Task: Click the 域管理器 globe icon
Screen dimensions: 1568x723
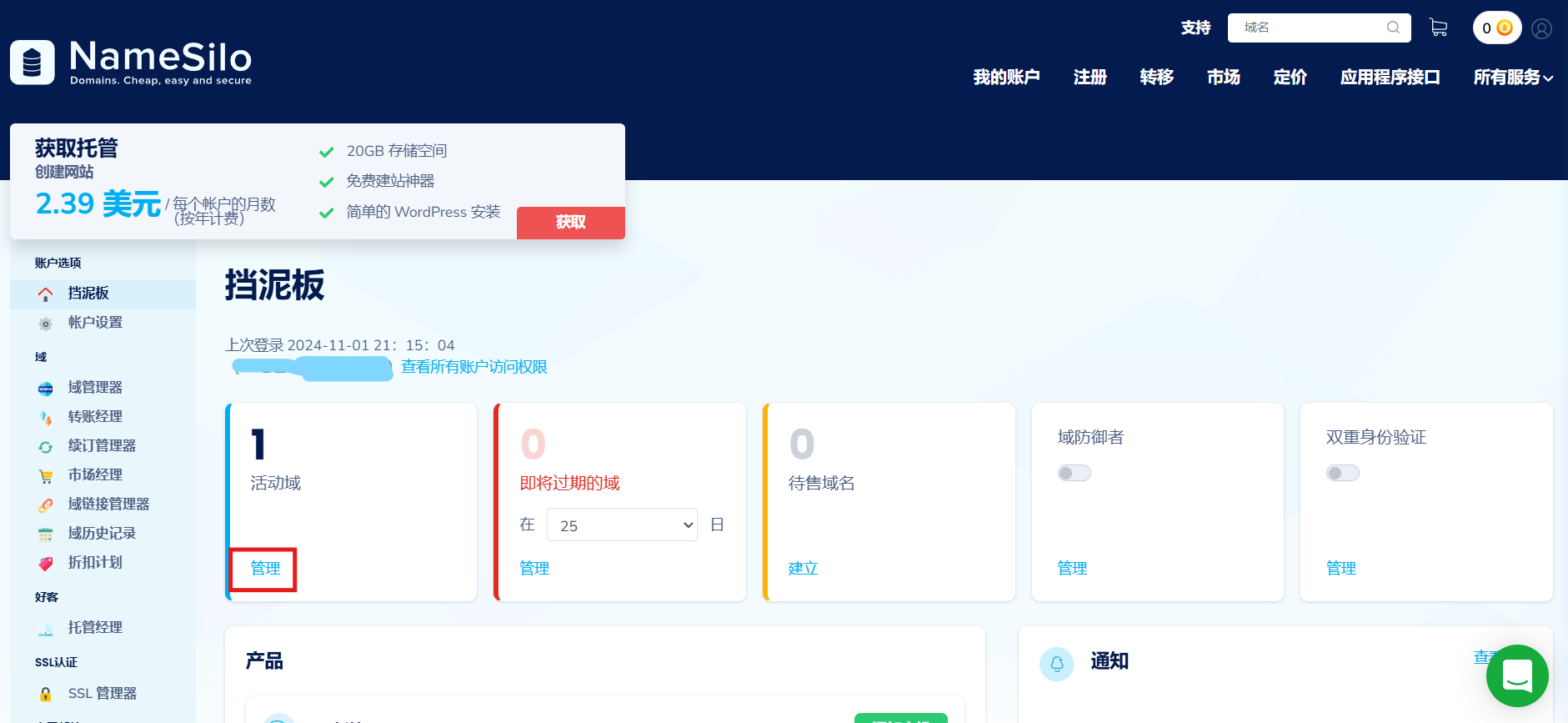Action: point(46,388)
